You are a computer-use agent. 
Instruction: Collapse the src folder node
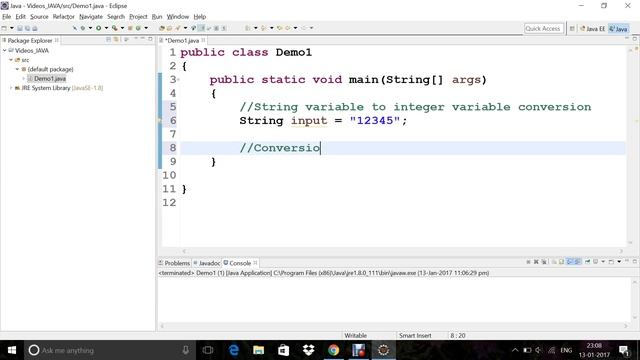pos(11,60)
